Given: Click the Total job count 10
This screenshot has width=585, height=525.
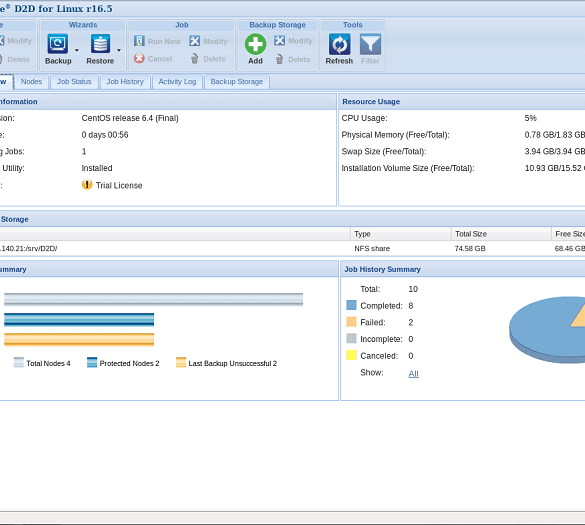Looking at the screenshot, I should click(x=413, y=289).
